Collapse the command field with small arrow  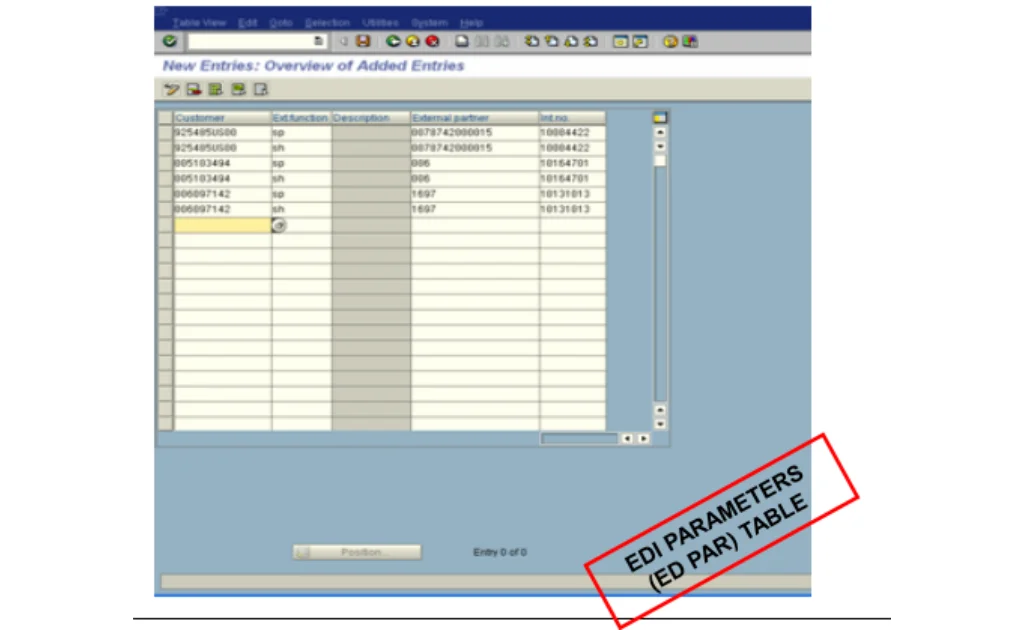point(344,41)
